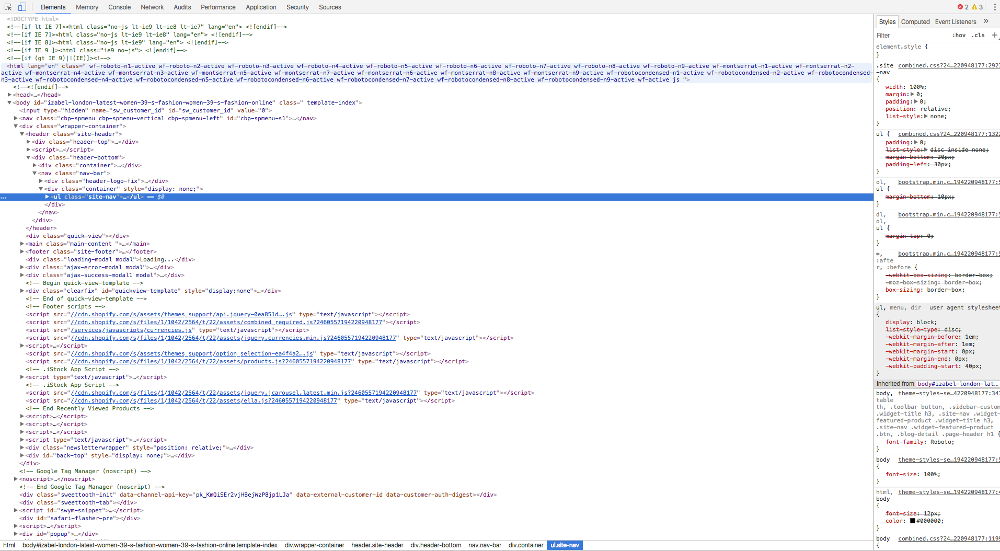Open the combined.css source link for .site-nav

pos(948,65)
